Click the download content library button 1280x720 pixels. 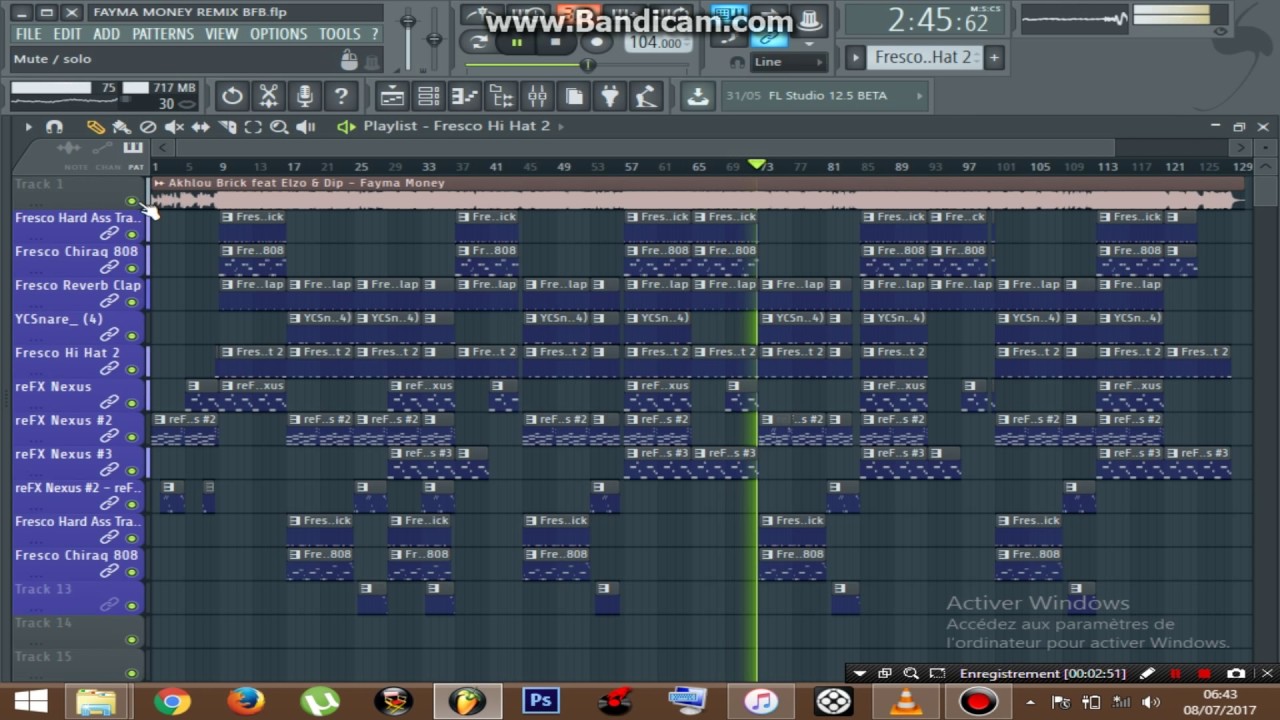698,96
